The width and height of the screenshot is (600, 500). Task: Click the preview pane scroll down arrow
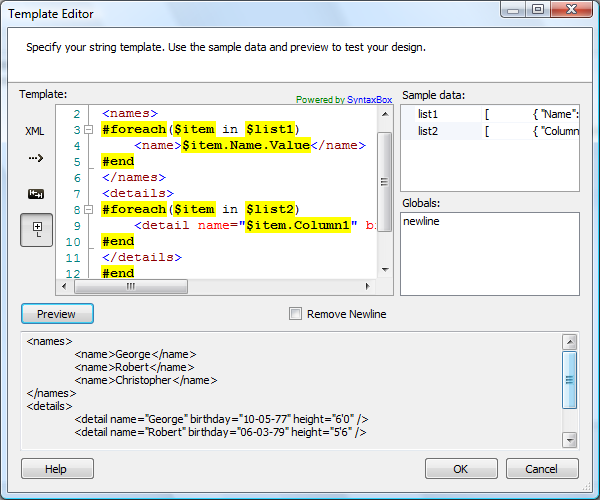click(569, 439)
